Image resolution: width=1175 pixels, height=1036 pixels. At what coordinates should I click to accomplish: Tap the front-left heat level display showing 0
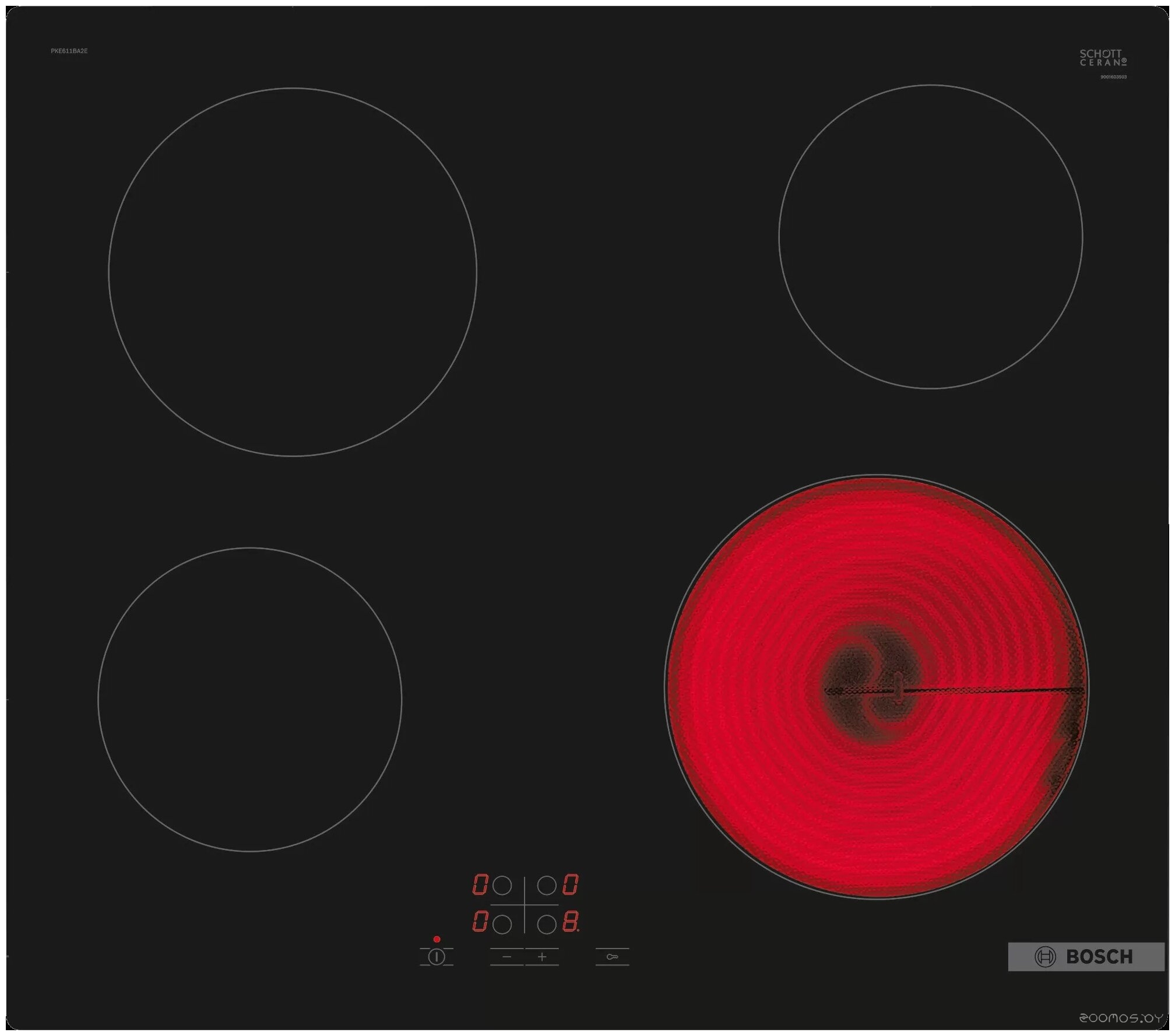tap(479, 922)
